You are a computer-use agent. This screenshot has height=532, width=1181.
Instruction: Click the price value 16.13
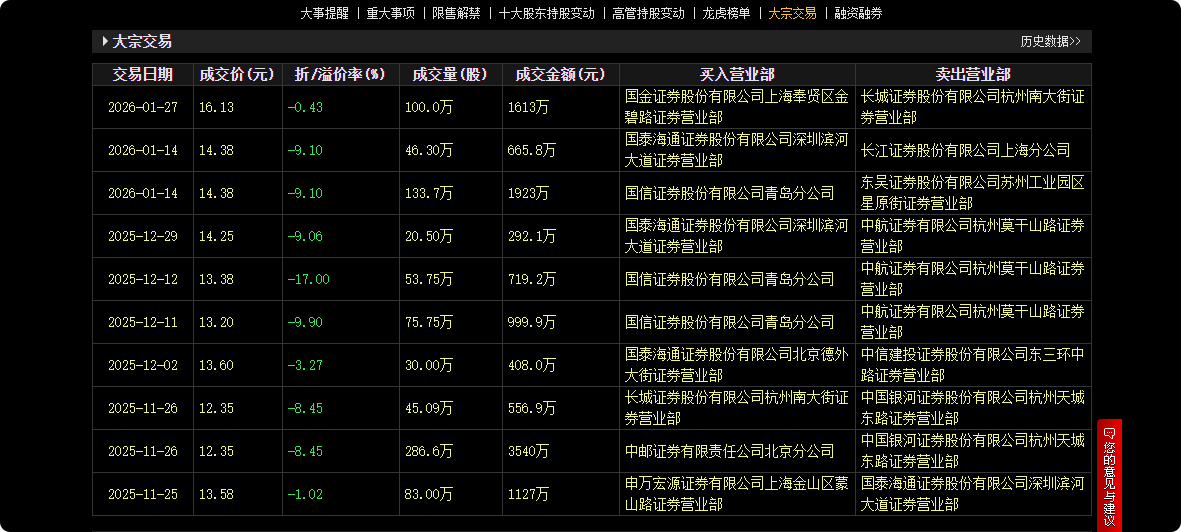216,107
